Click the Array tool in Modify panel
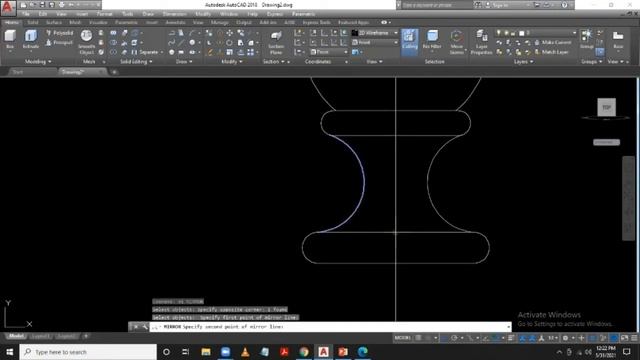 click(251, 52)
